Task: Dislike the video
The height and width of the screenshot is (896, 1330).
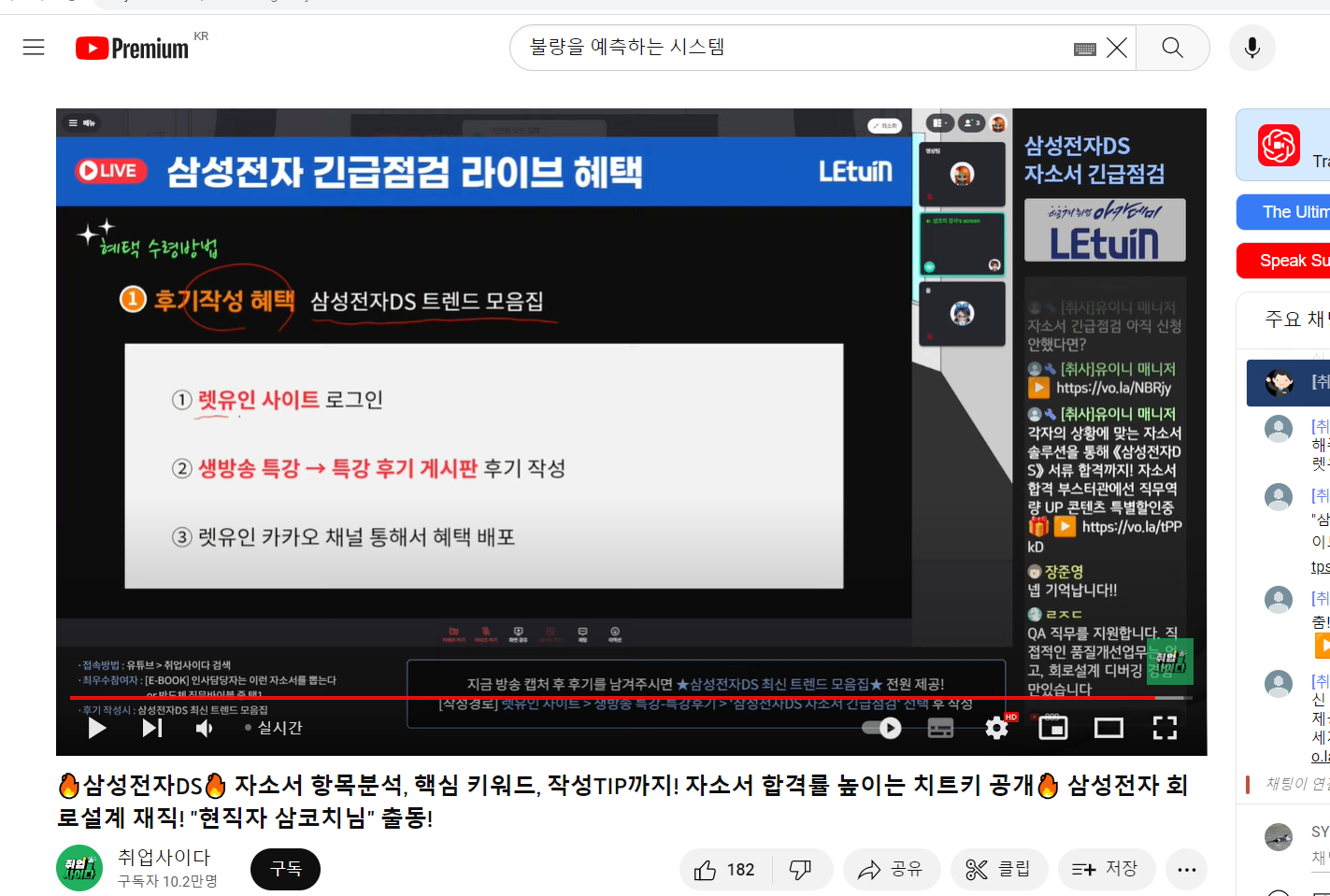Action: click(801, 870)
